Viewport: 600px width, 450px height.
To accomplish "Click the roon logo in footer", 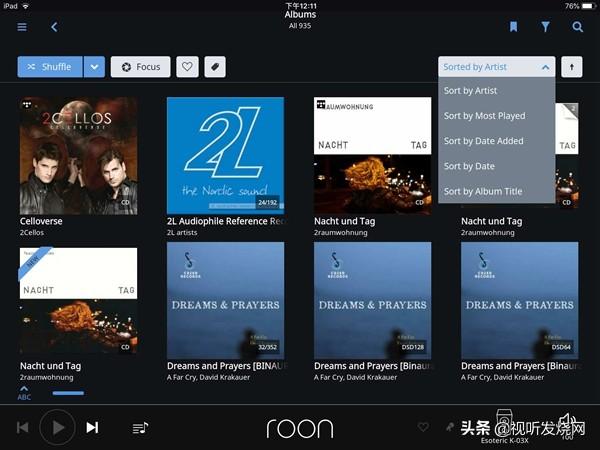I will click(x=300, y=428).
